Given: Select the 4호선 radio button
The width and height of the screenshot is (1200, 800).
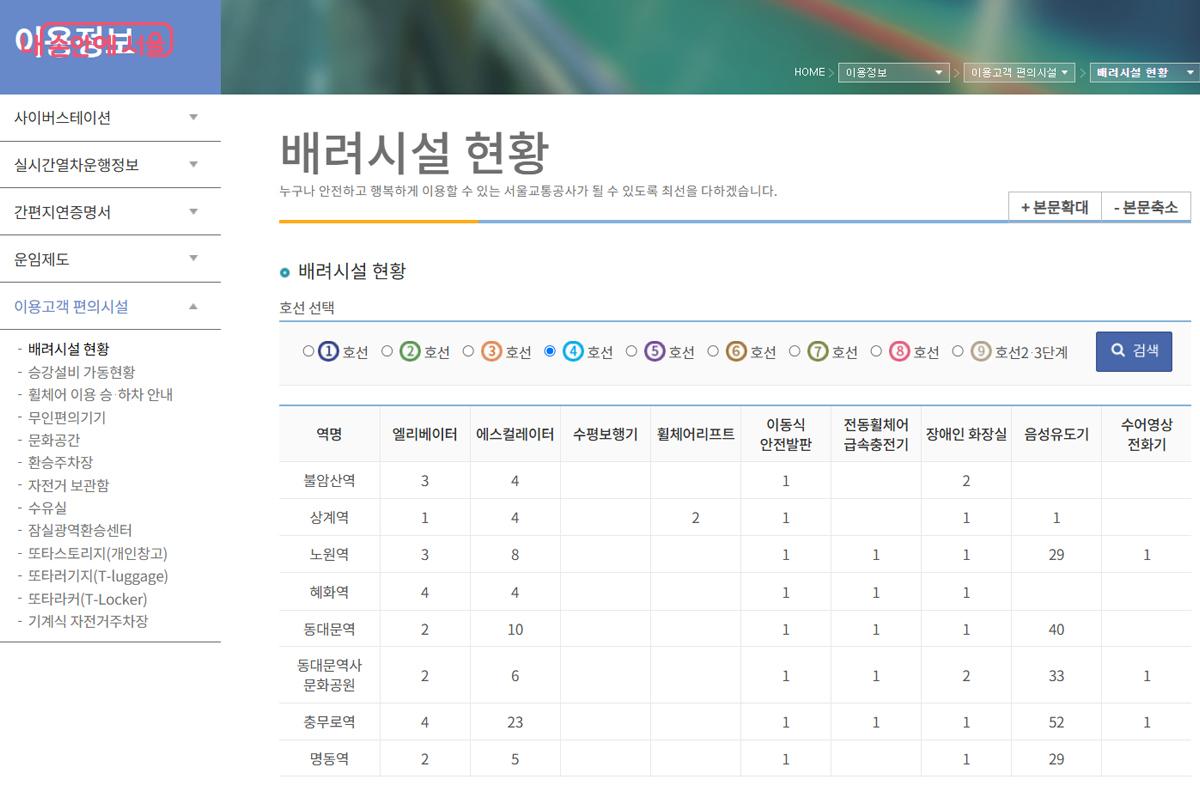Looking at the screenshot, I should click(550, 351).
